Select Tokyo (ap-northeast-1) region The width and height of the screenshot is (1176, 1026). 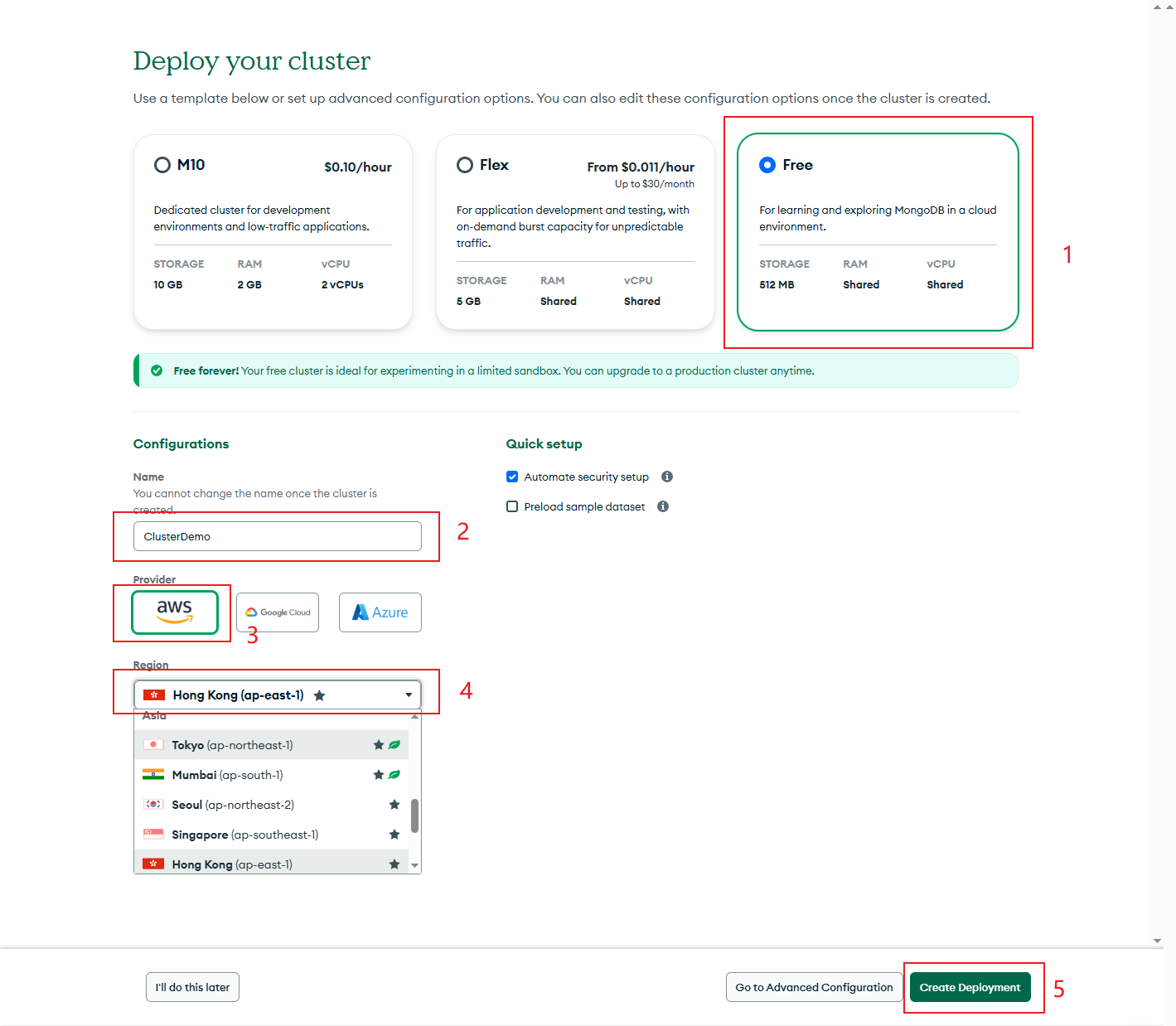271,745
